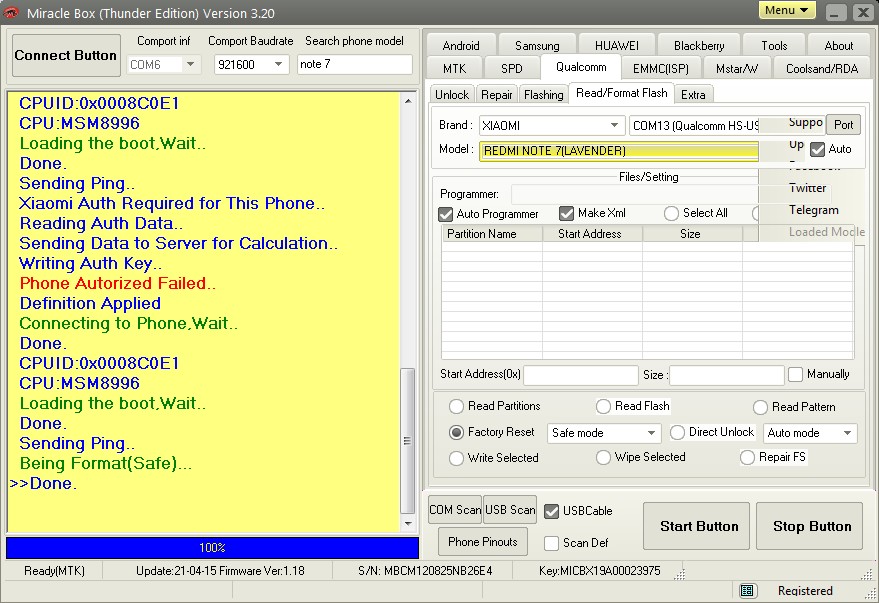The height and width of the screenshot is (603, 879).
Task: Click the Start Address(0x) input field
Action: (x=581, y=375)
